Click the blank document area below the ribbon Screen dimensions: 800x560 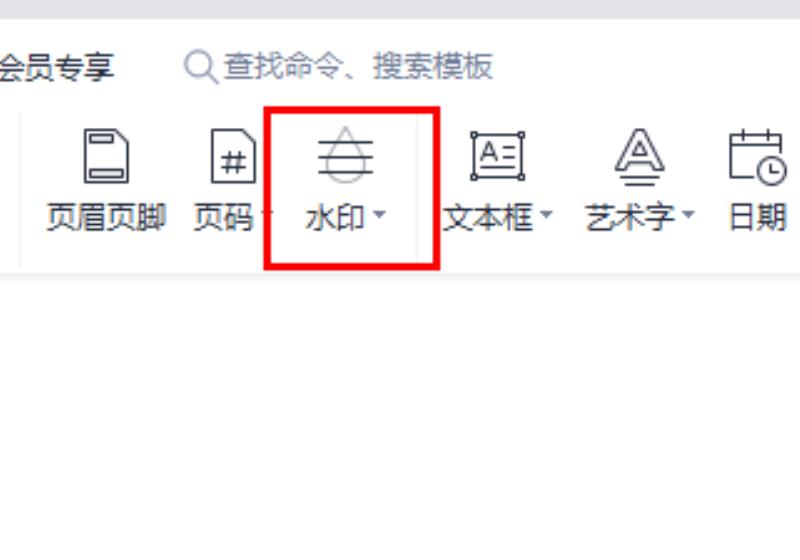(400, 418)
